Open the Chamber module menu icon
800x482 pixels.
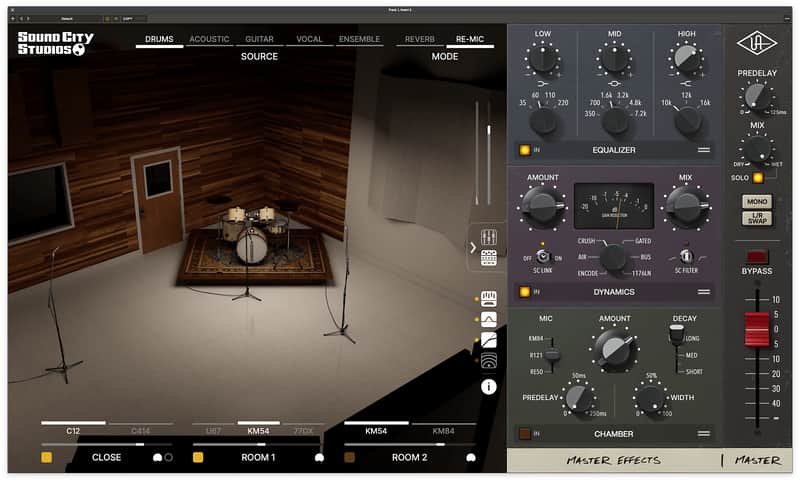pos(704,434)
